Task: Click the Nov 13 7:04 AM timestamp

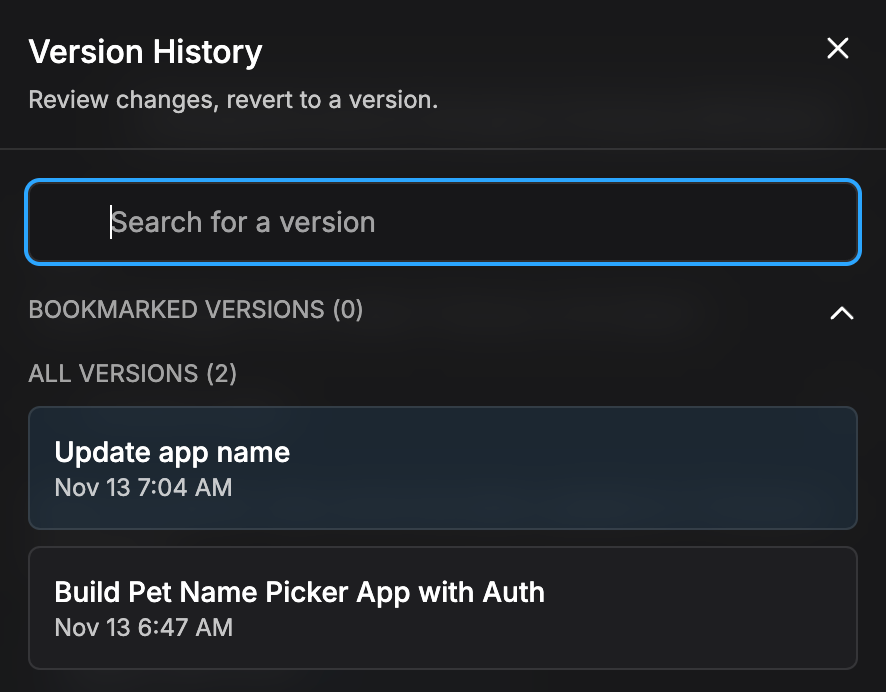Action: tap(143, 488)
